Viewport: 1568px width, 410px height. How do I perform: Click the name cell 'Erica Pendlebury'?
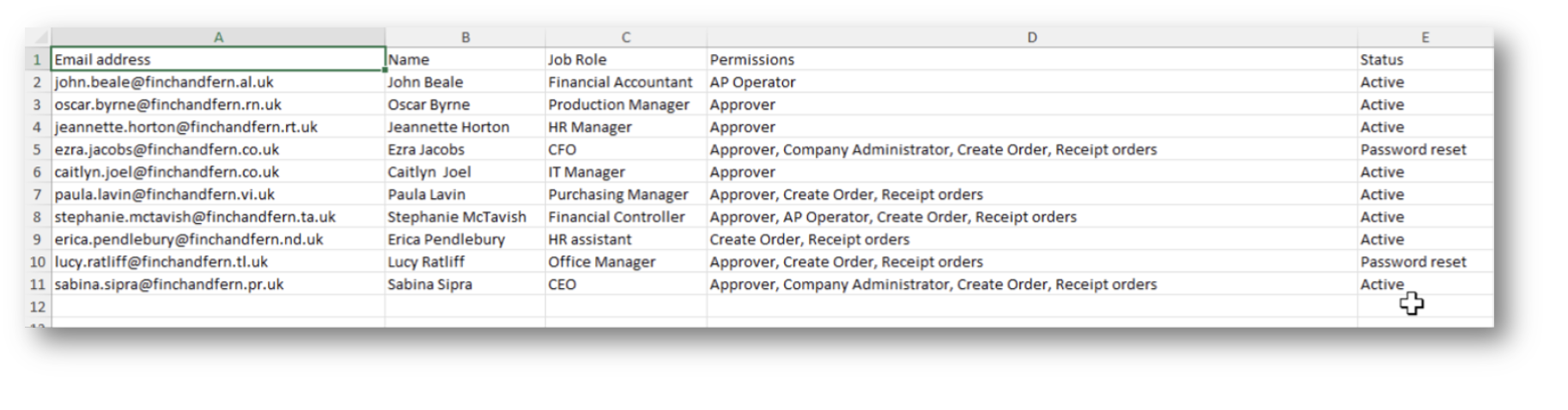point(465,239)
